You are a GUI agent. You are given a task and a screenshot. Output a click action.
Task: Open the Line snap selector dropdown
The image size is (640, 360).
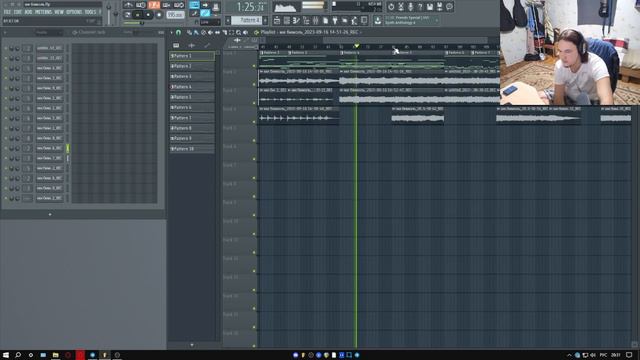tap(210, 22)
